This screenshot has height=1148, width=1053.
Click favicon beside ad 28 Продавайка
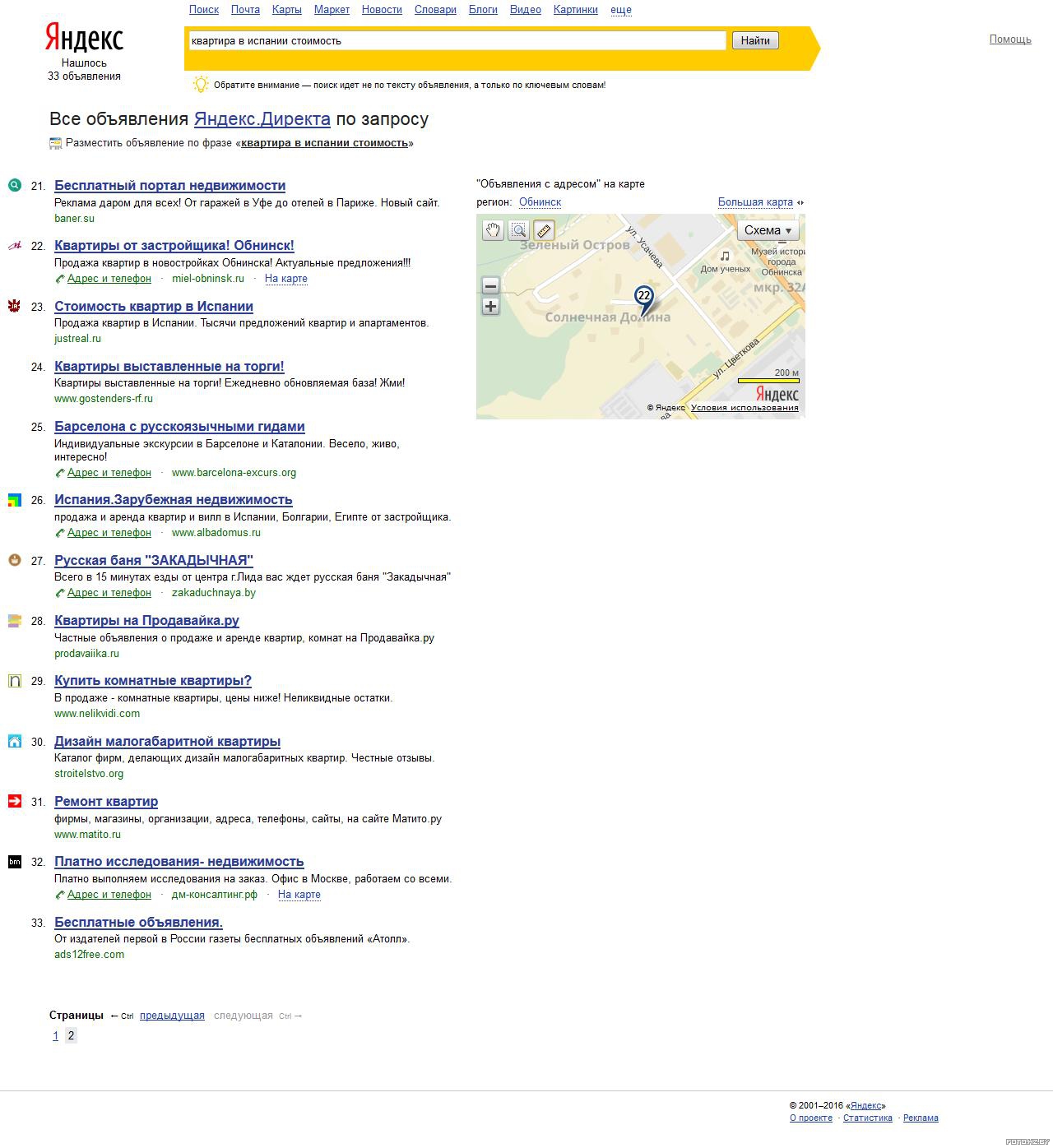(15, 621)
